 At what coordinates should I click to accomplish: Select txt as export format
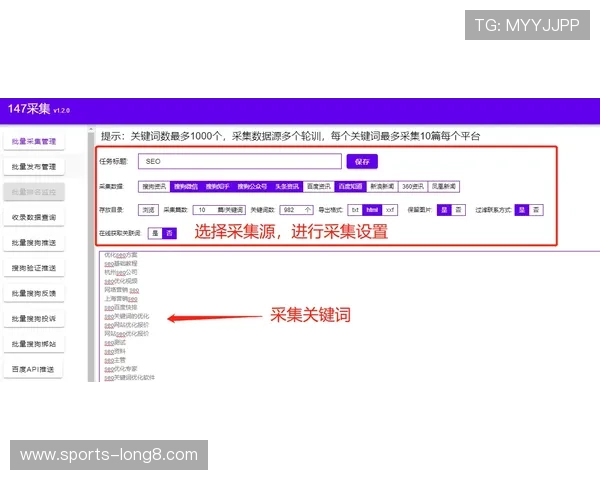click(x=355, y=210)
